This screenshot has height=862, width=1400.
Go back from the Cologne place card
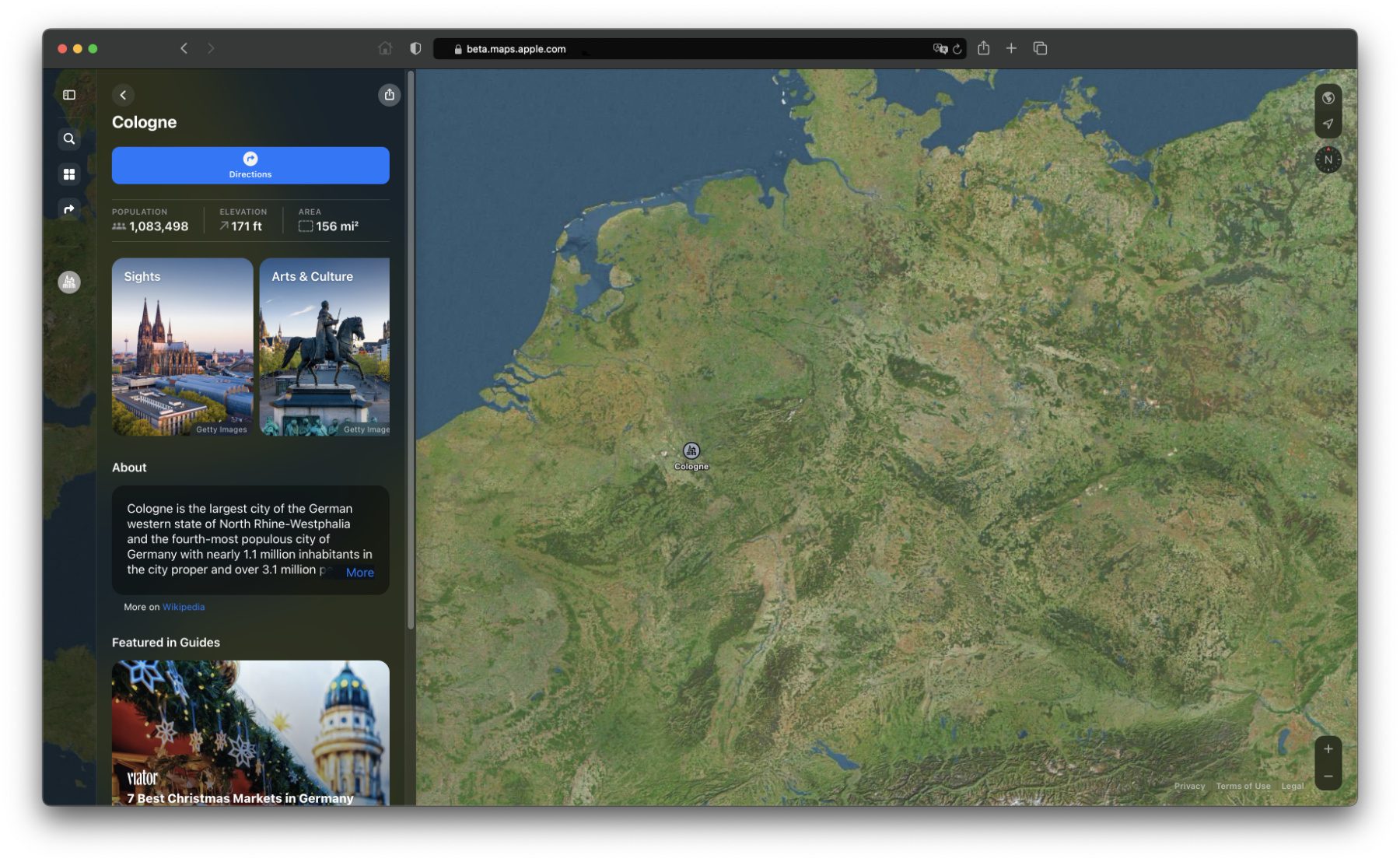point(123,95)
